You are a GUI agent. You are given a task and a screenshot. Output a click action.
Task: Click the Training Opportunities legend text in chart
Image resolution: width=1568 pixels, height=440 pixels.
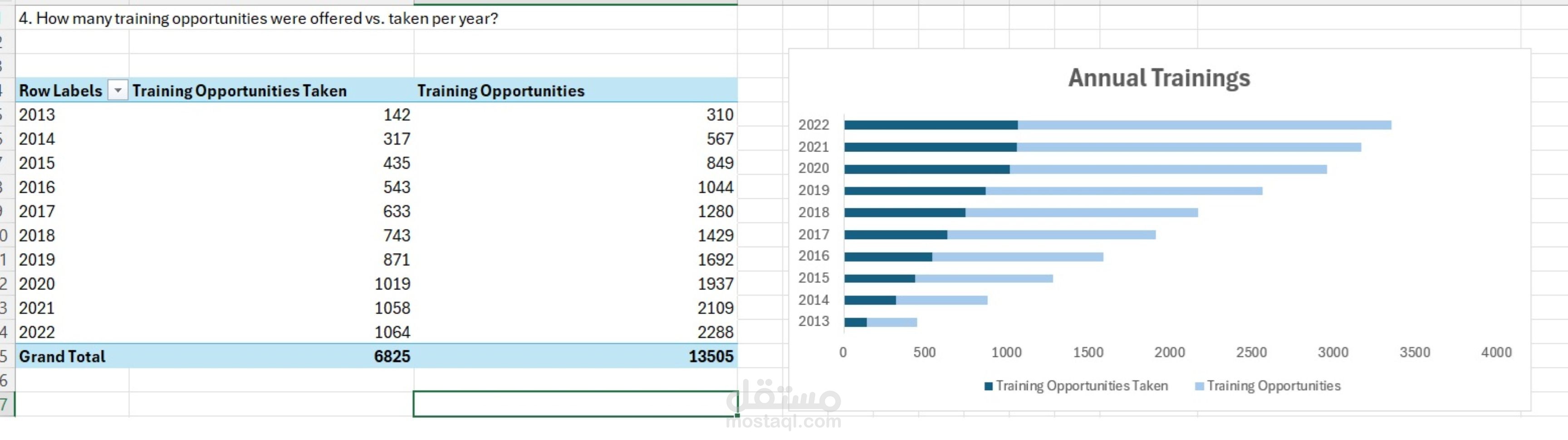1274,386
